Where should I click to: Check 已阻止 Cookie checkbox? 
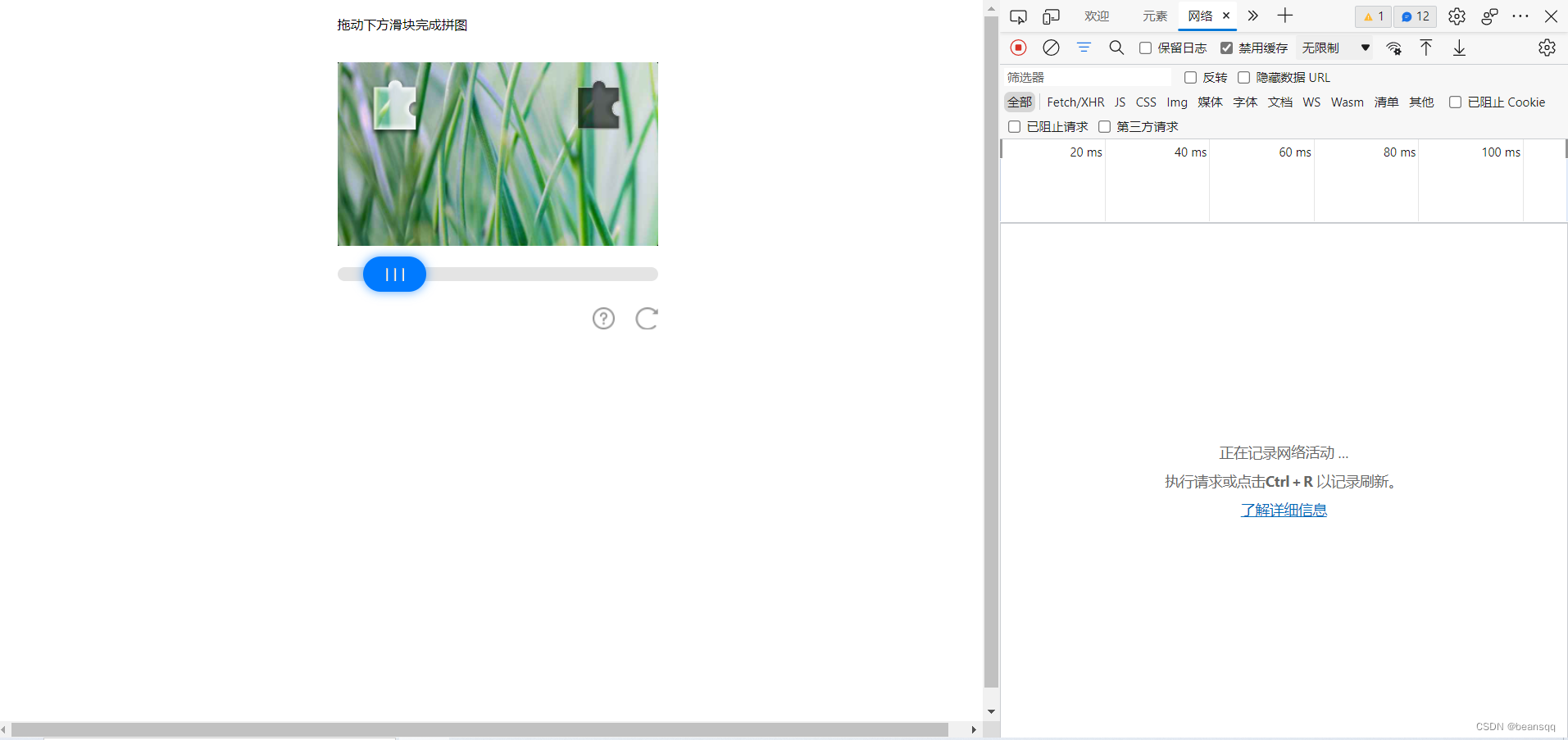click(1455, 102)
